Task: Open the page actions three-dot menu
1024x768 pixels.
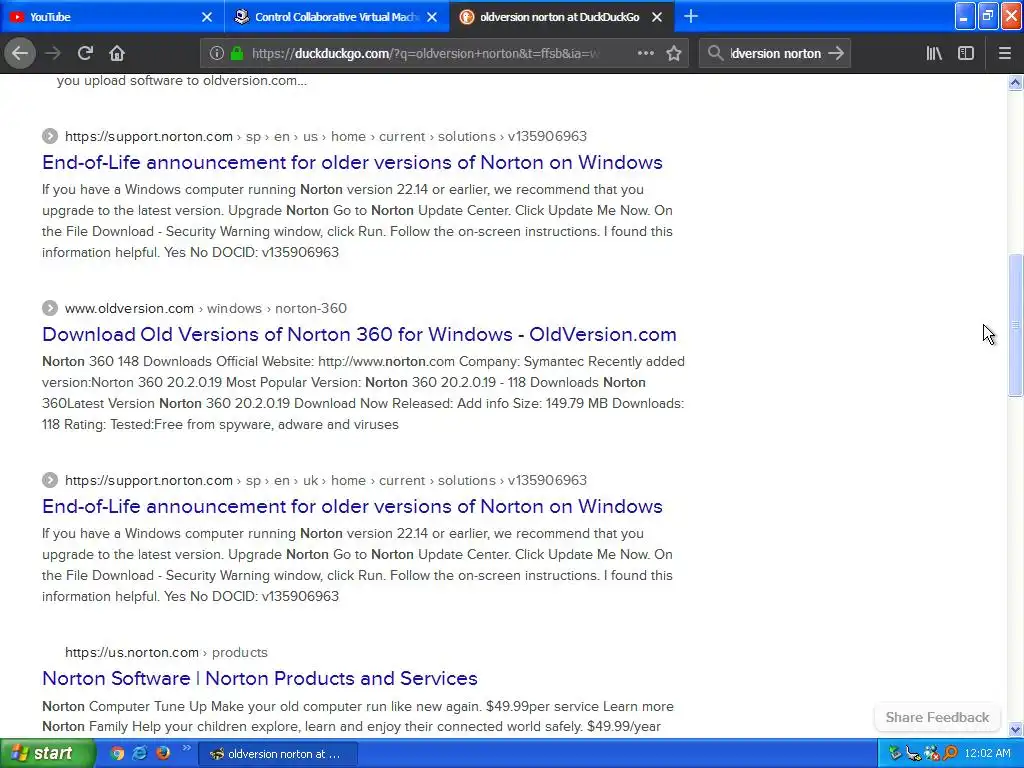Action: 645,54
